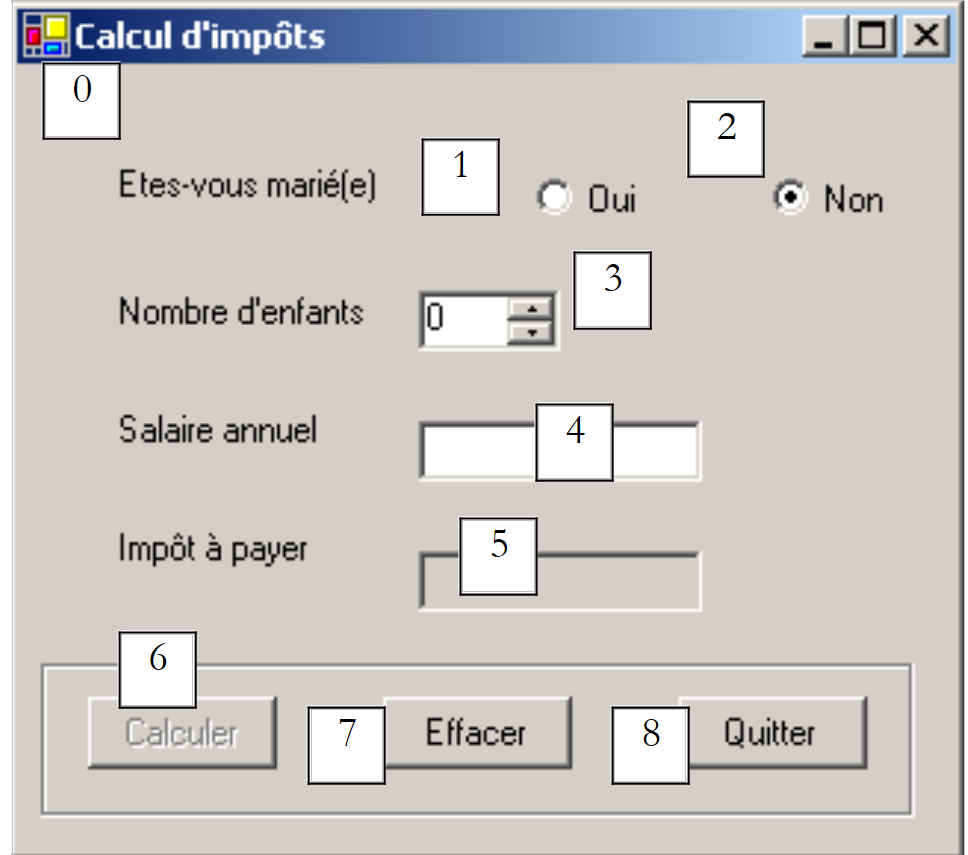Select the Oui radio button
Screen dimensions: 968x855
553,198
